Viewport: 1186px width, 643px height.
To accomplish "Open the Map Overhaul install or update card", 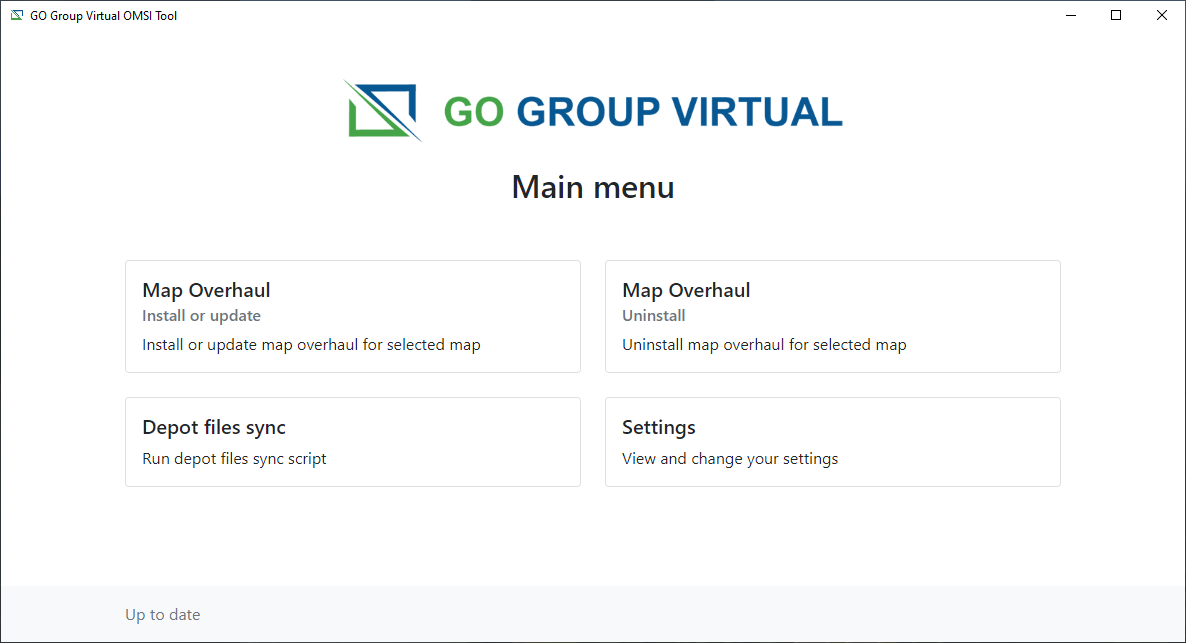I will tap(352, 316).
